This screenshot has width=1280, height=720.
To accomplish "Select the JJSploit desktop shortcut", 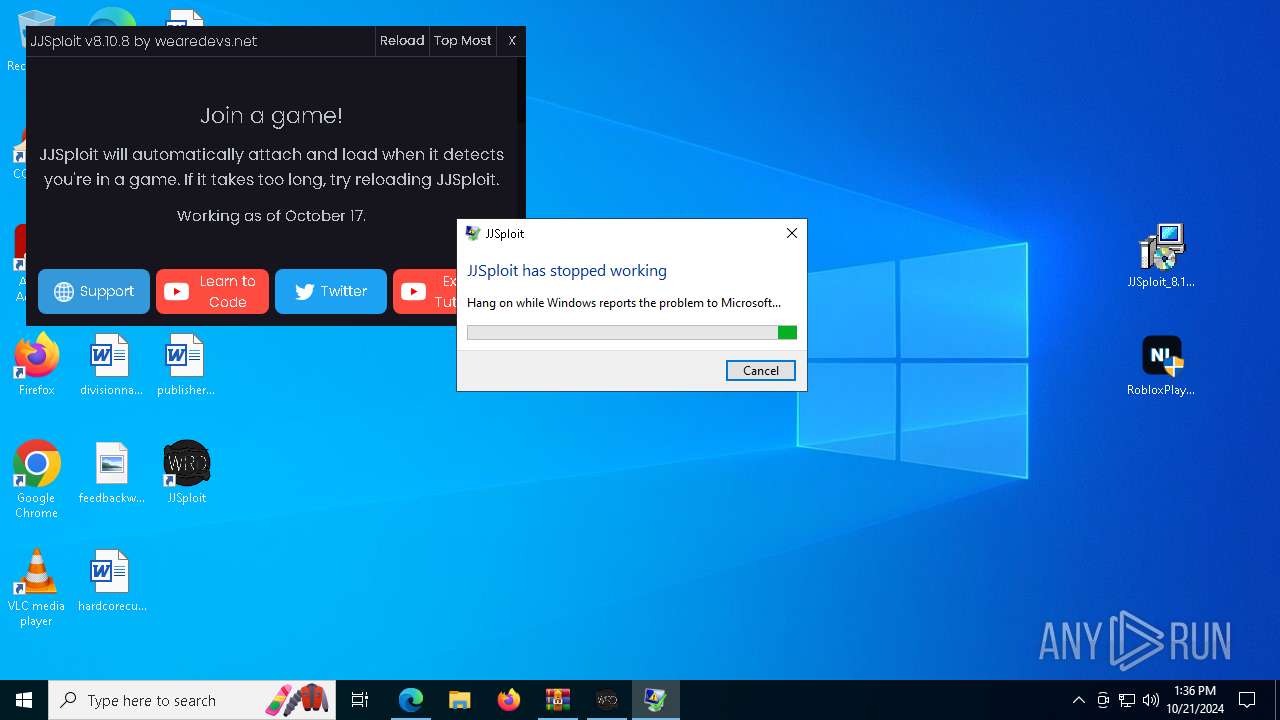I will 186,472.
